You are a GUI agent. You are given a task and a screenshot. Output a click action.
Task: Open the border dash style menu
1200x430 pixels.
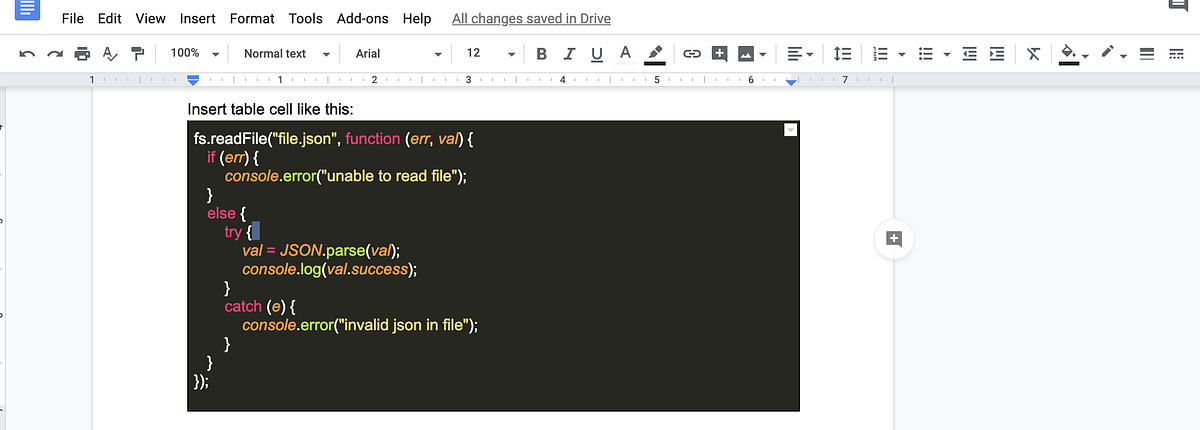1175,54
